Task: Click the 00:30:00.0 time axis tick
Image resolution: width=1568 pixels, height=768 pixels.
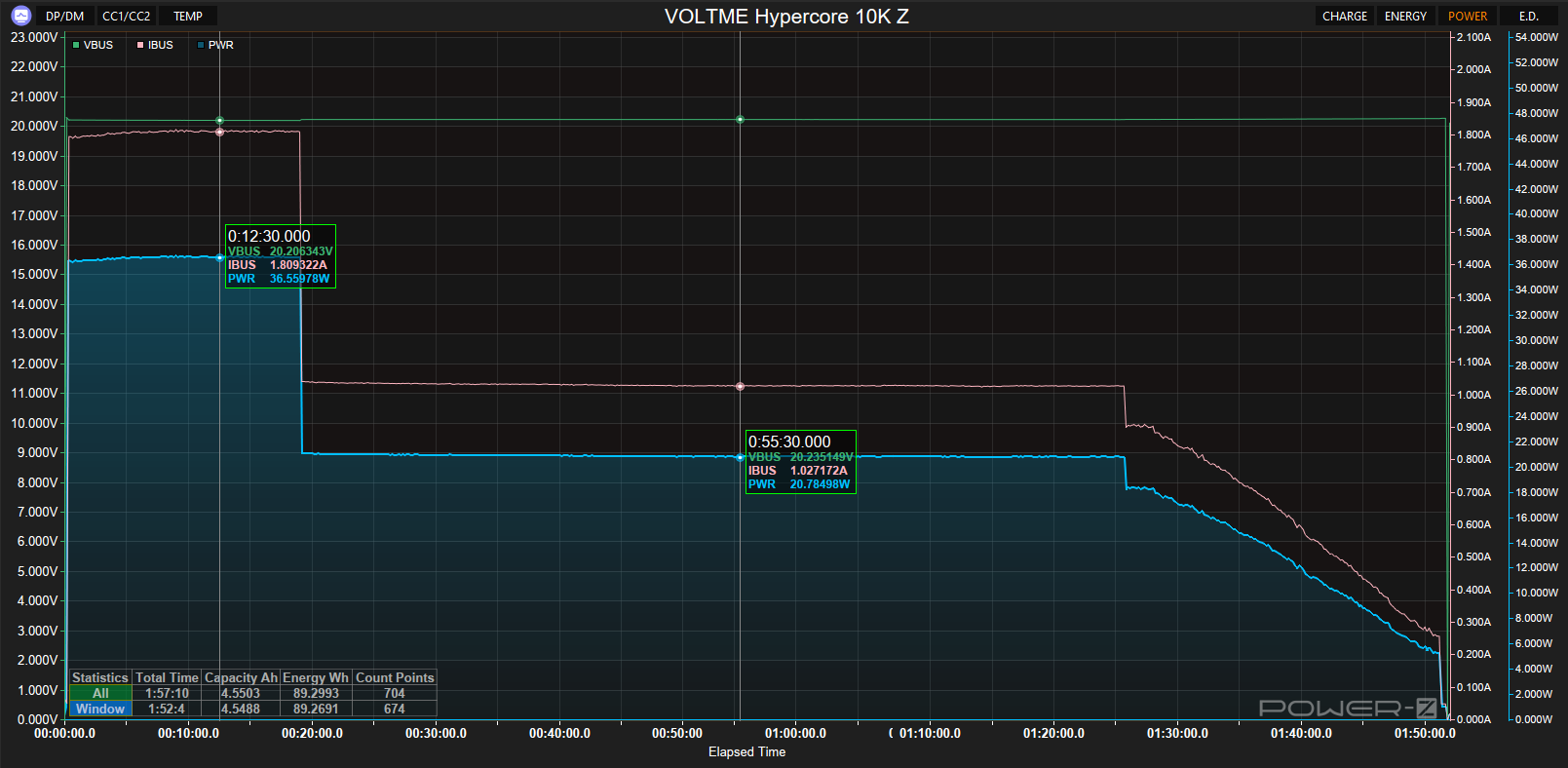Action: [x=436, y=733]
